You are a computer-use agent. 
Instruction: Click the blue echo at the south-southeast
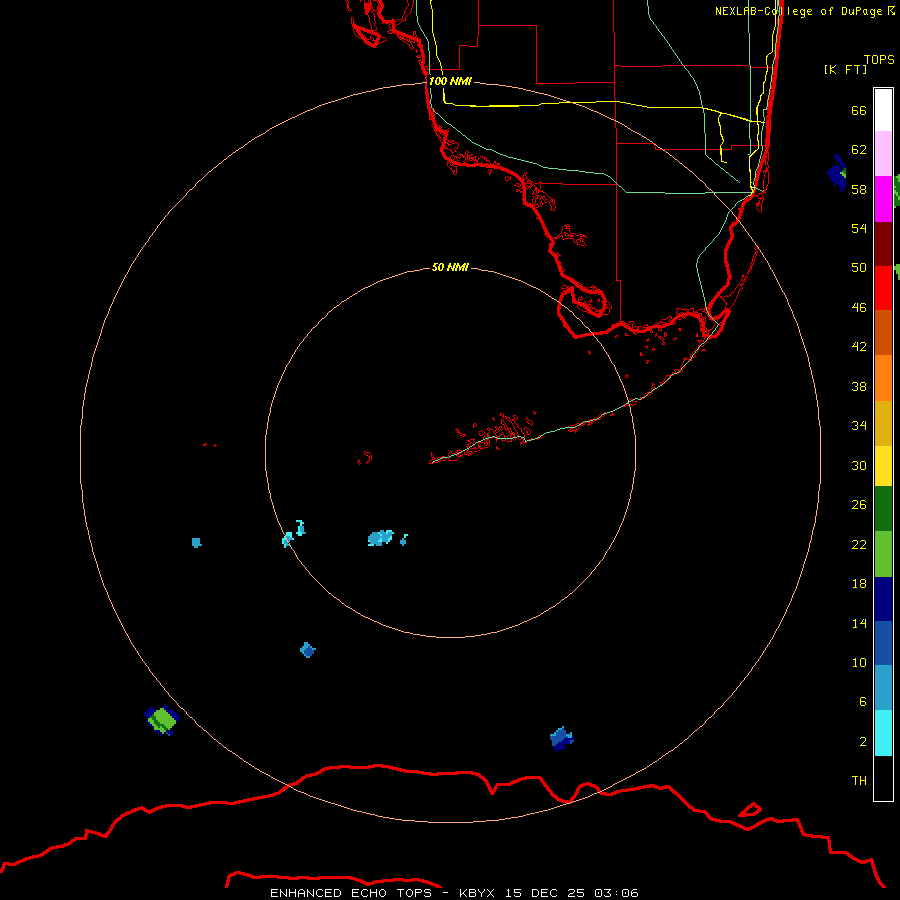click(561, 738)
